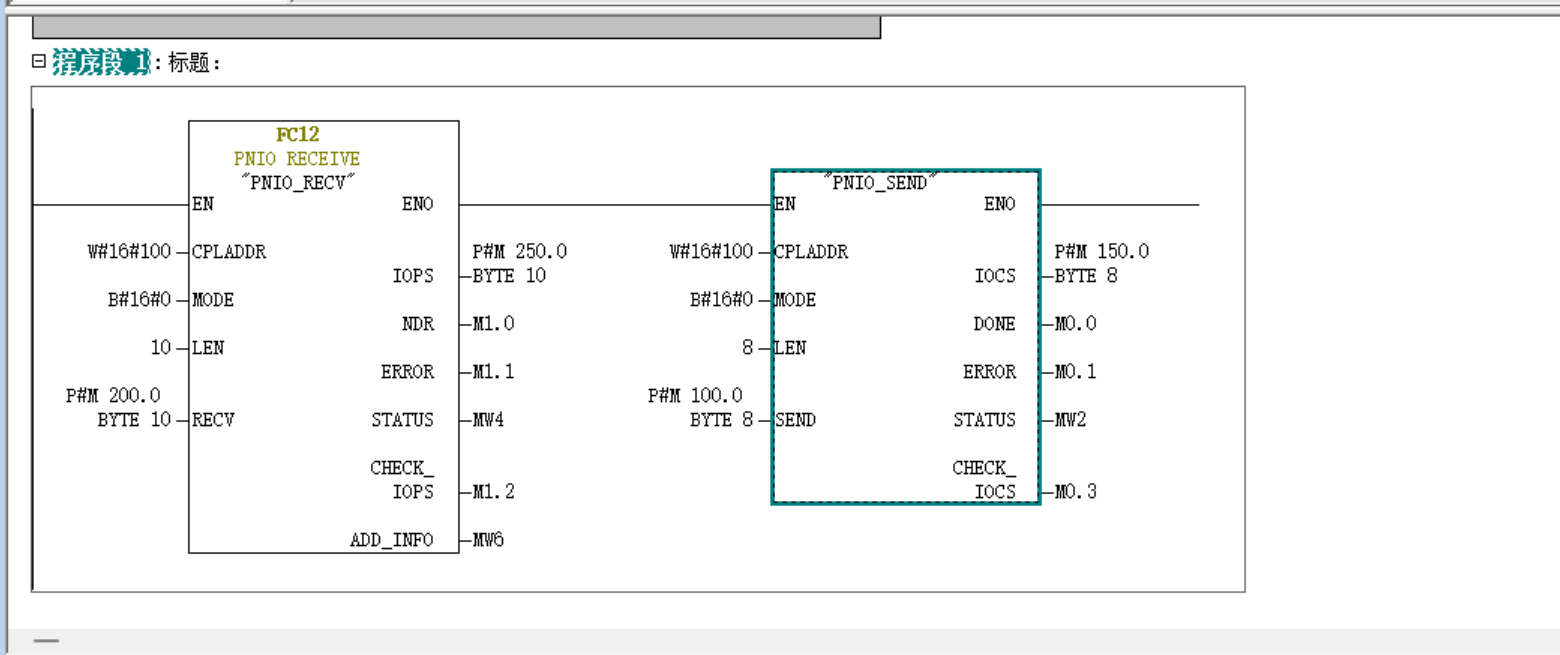The width and height of the screenshot is (1560, 655).
Task: Click the gray comment bar above network
Action: [456, 27]
